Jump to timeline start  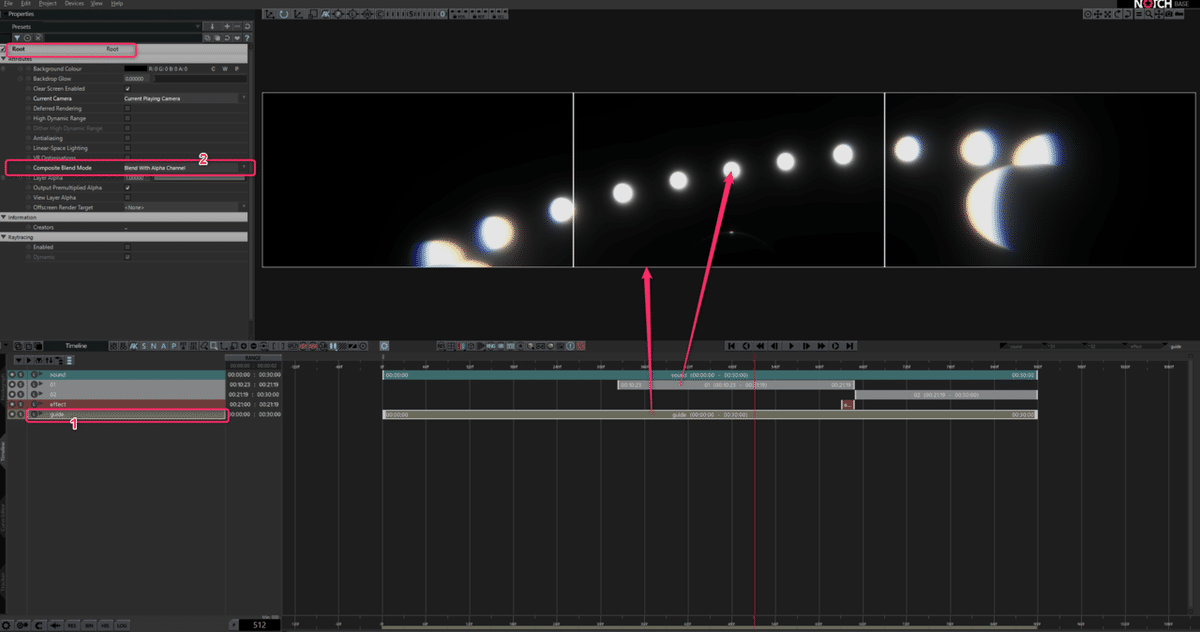731,346
